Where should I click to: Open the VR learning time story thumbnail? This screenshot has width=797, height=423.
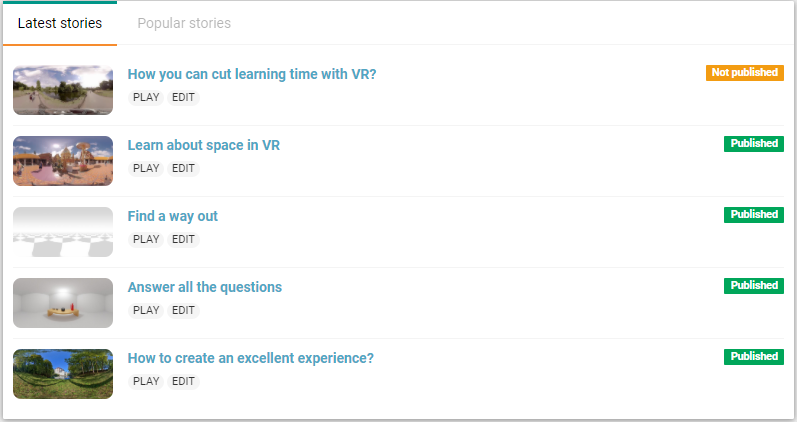[x=63, y=90]
